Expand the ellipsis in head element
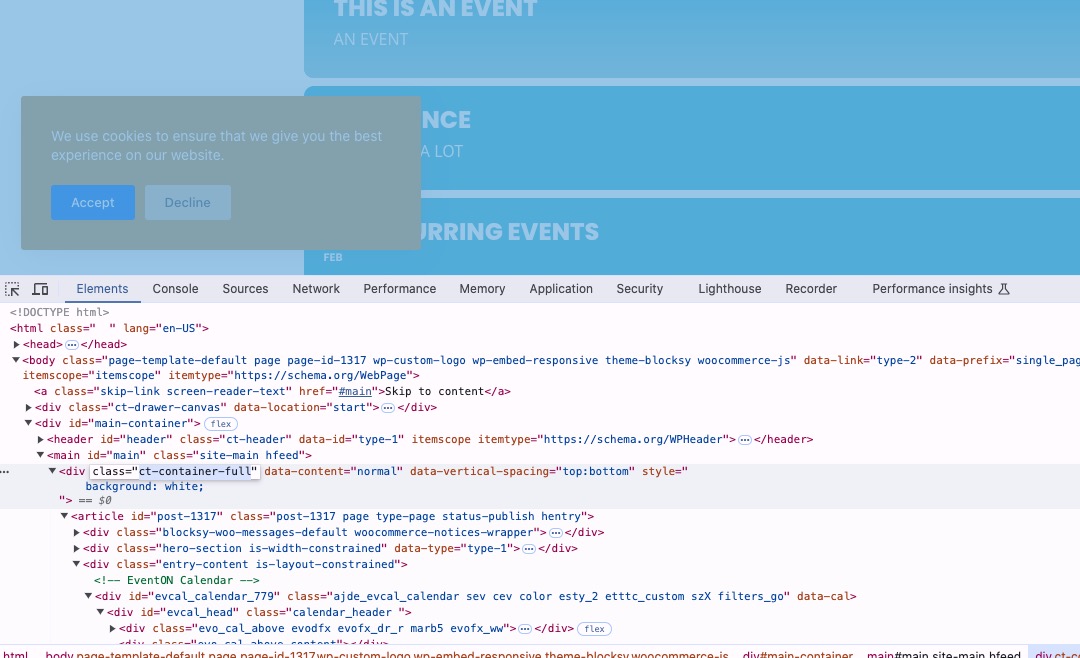The width and height of the screenshot is (1080, 658). pyautogui.click(x=72, y=345)
